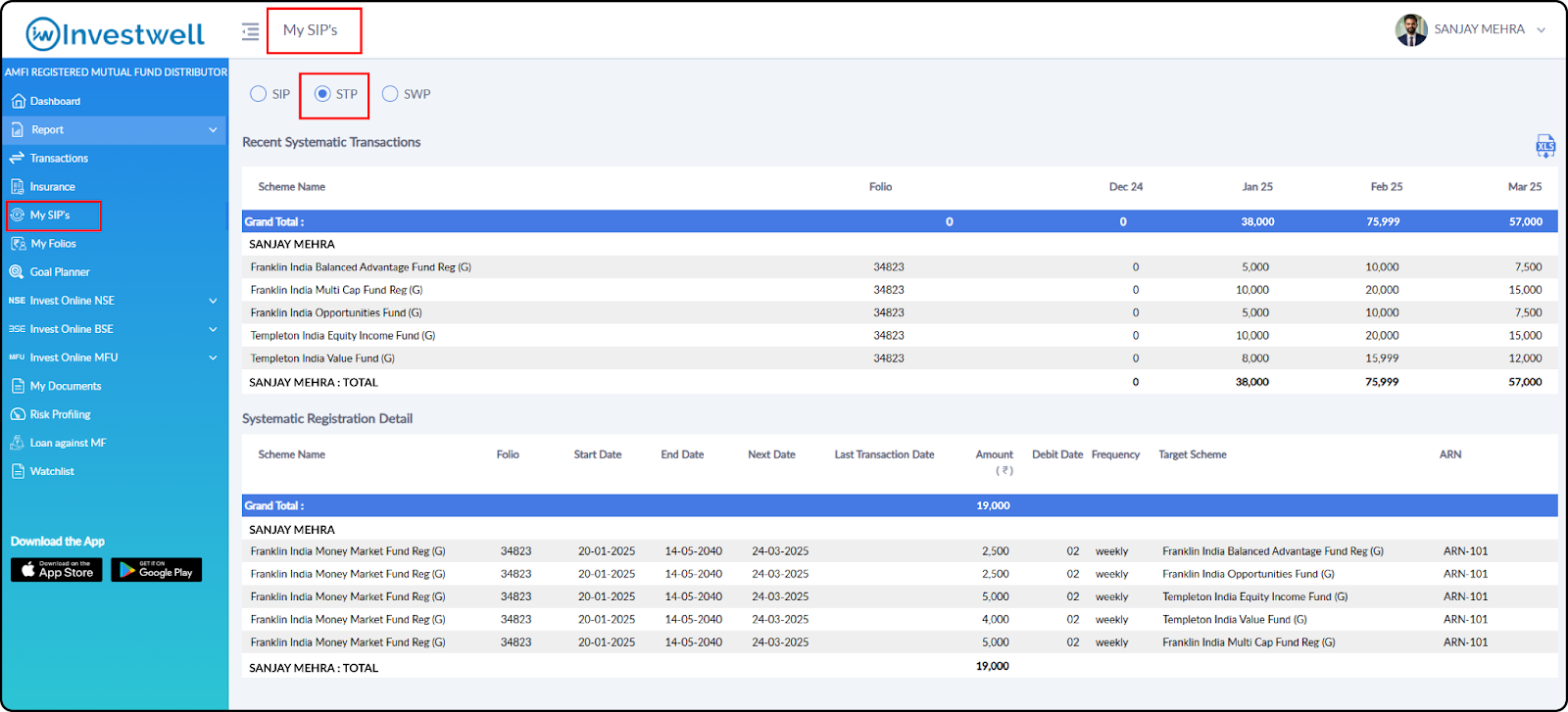Click the Report document icon
1568x712 pixels.
pos(18,129)
